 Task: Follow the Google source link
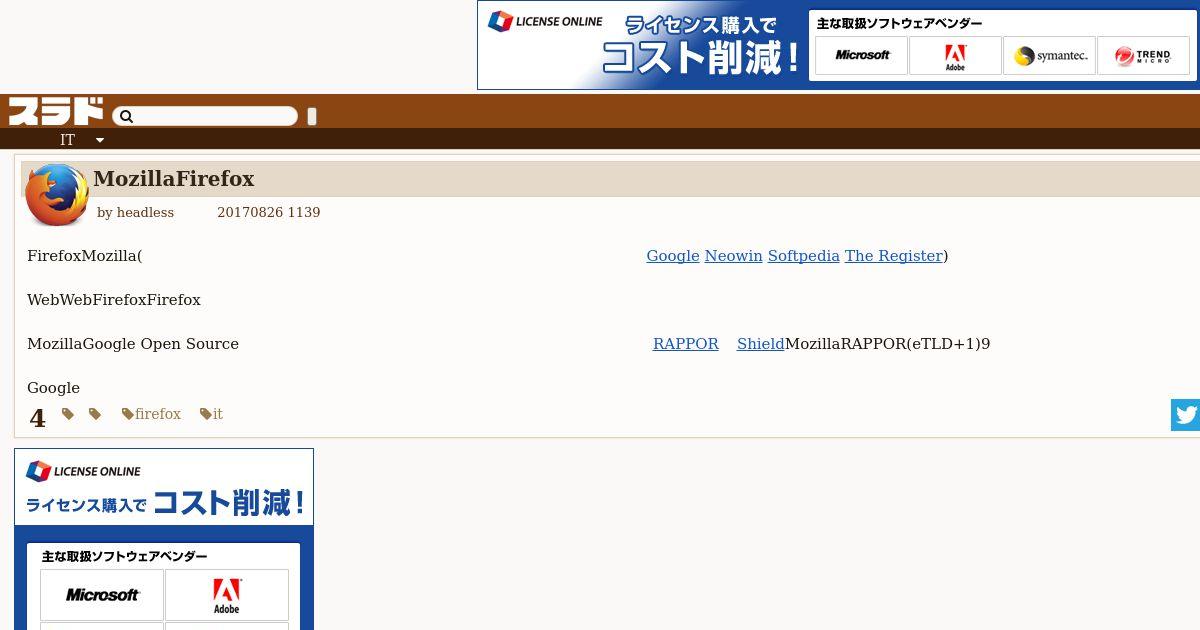[673, 256]
